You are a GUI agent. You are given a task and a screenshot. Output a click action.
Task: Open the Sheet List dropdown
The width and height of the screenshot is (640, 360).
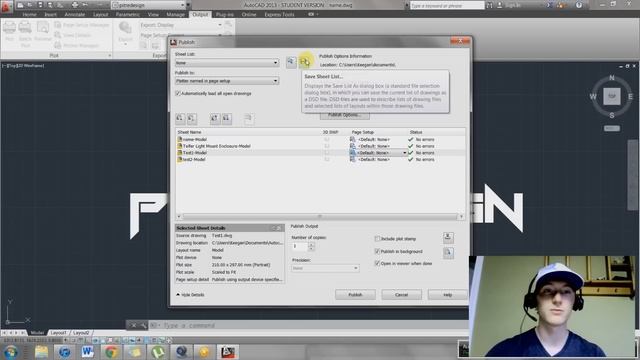(x=227, y=63)
